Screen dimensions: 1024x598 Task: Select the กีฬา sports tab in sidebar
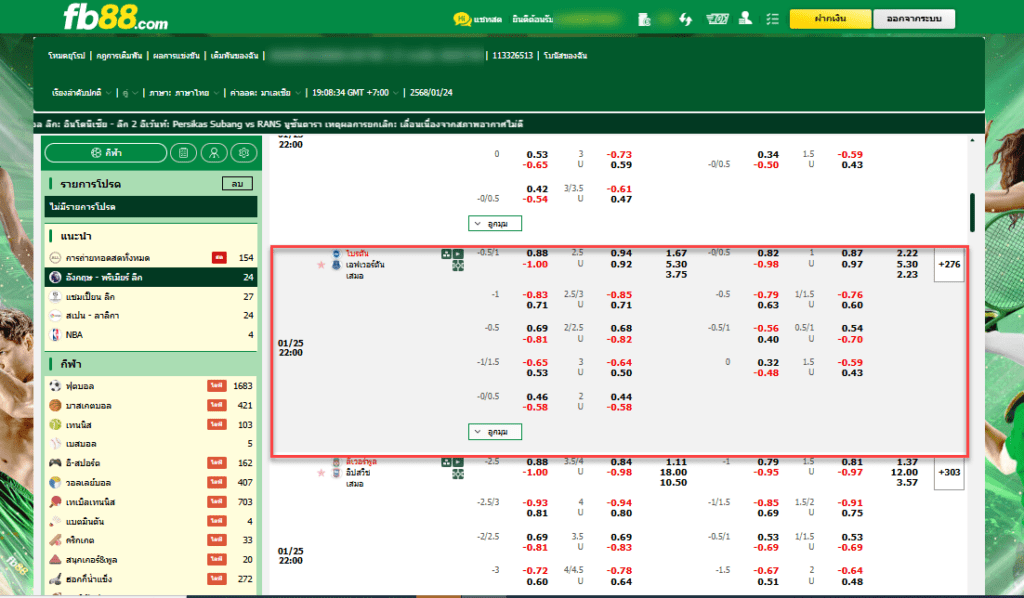tap(106, 153)
